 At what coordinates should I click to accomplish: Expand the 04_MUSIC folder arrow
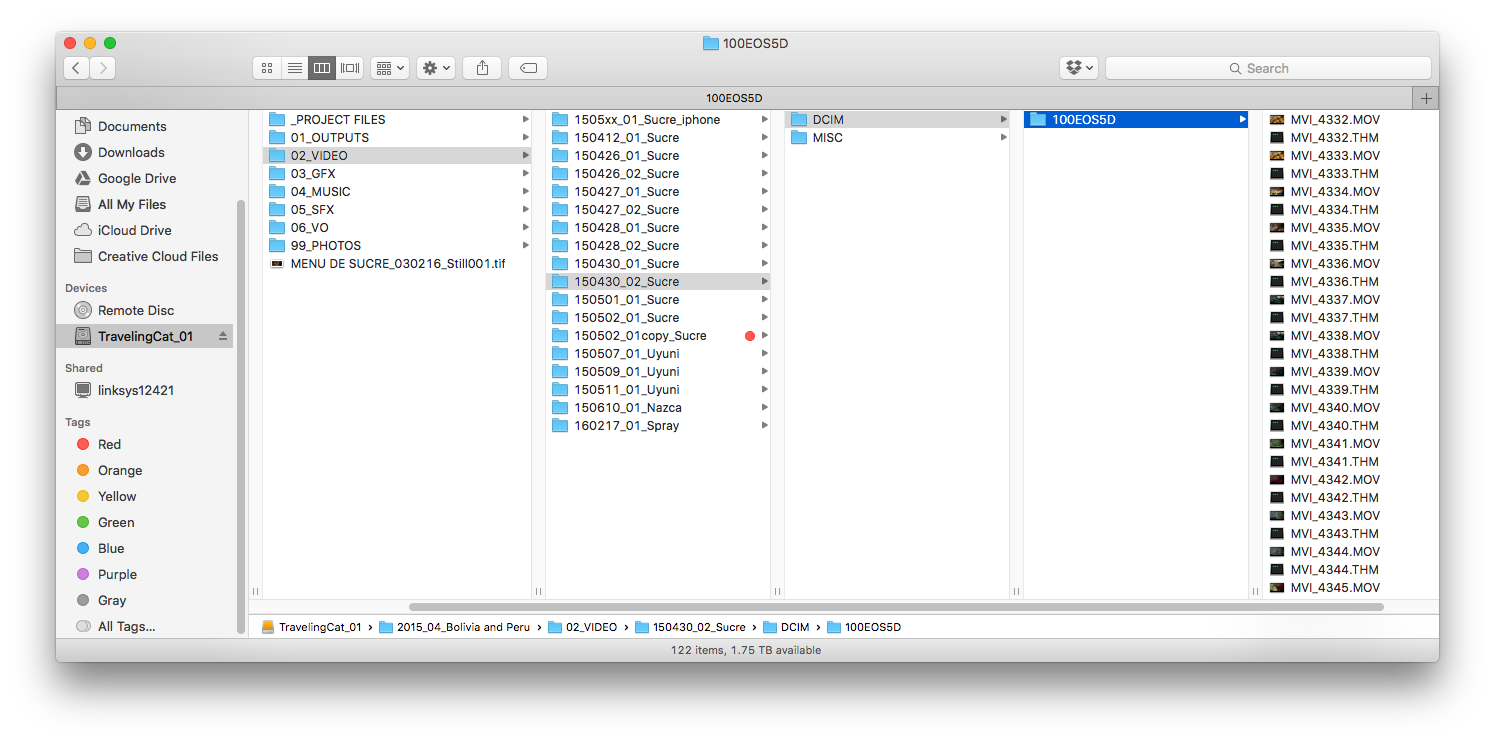click(x=526, y=191)
